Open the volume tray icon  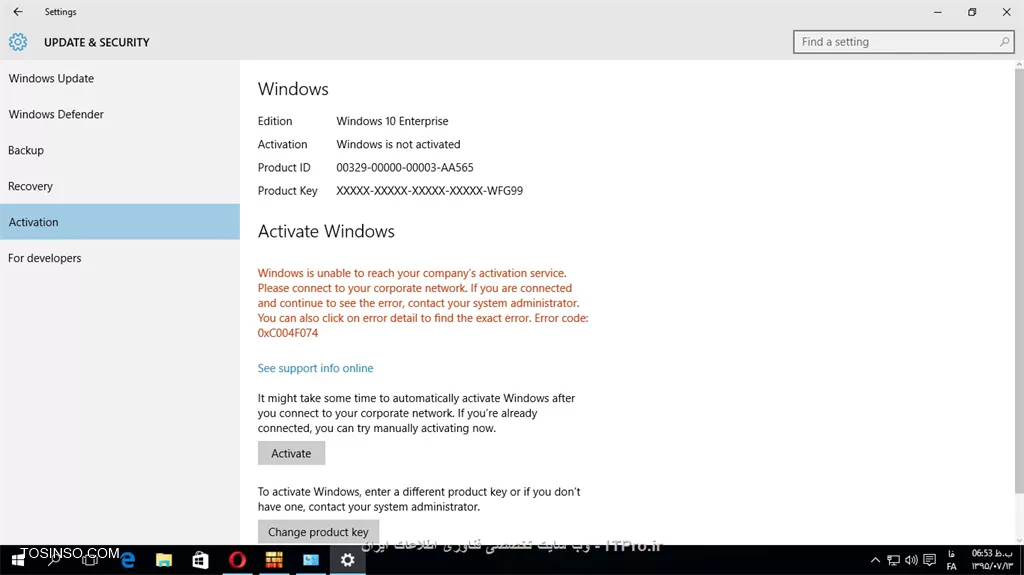(x=911, y=560)
